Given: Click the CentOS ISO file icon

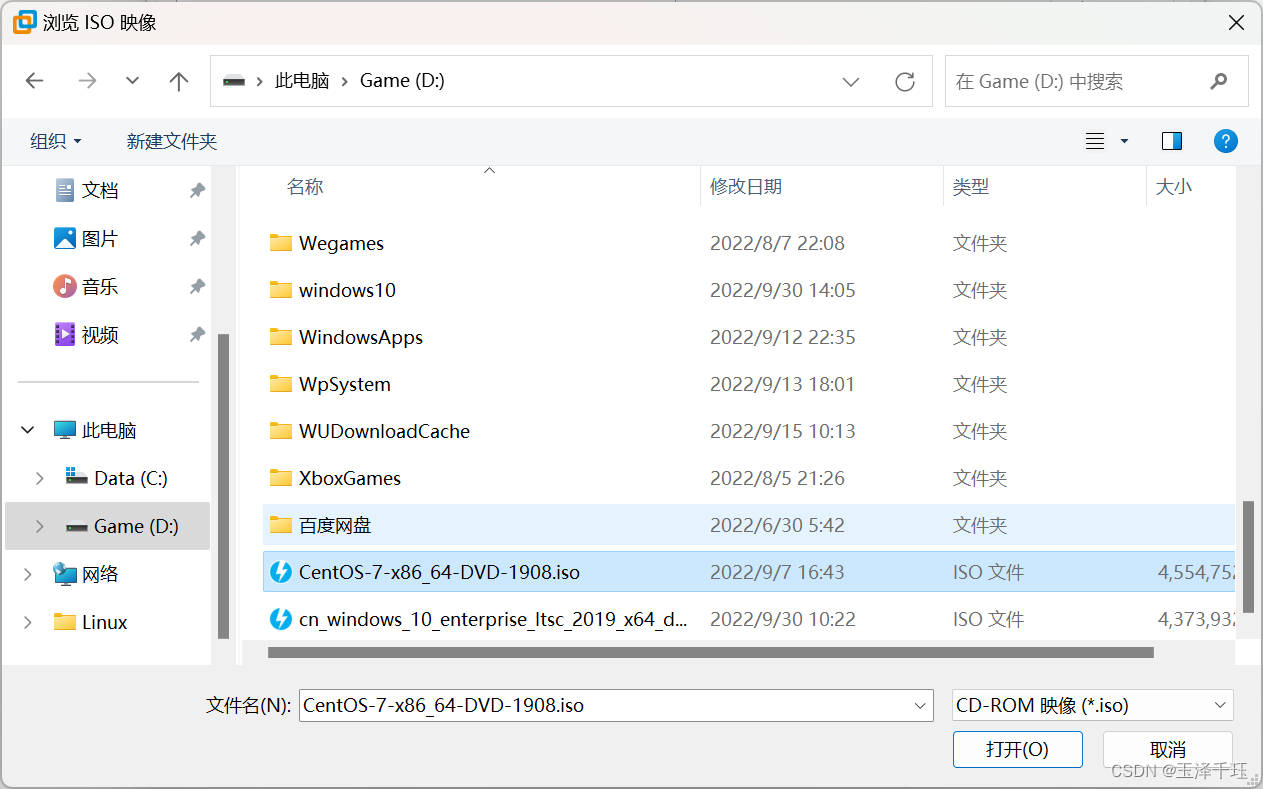Looking at the screenshot, I should (x=281, y=572).
